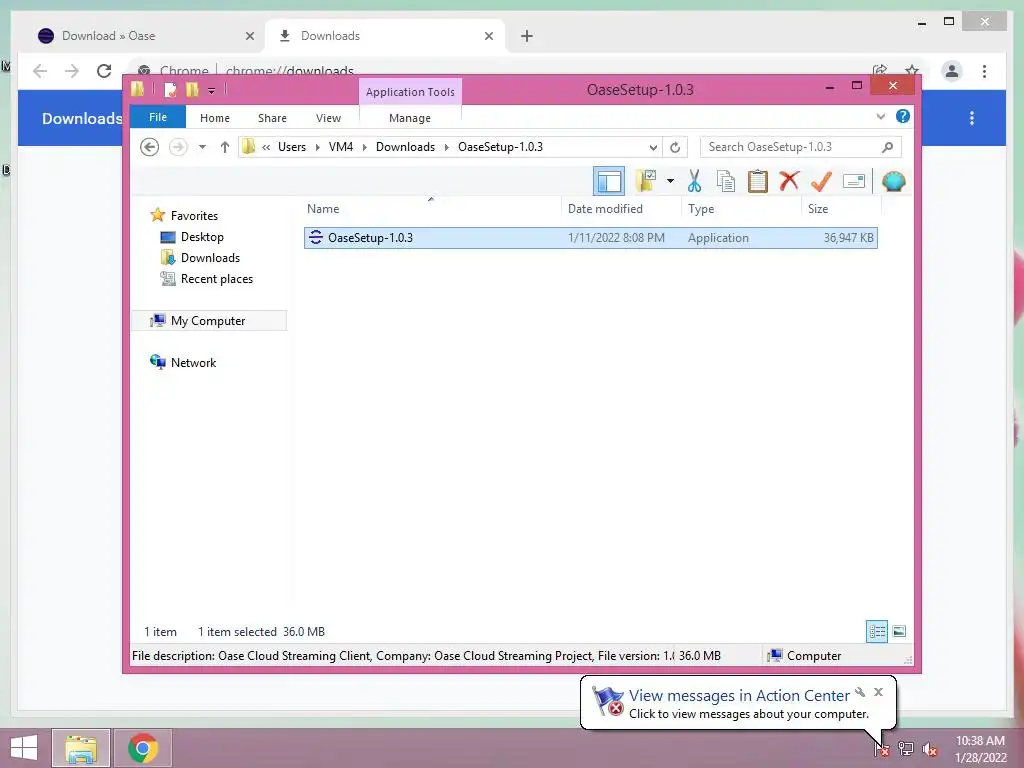The height and width of the screenshot is (768, 1024).
Task: Expand the folder options toolbar dropdown arrow
Action: click(670, 181)
